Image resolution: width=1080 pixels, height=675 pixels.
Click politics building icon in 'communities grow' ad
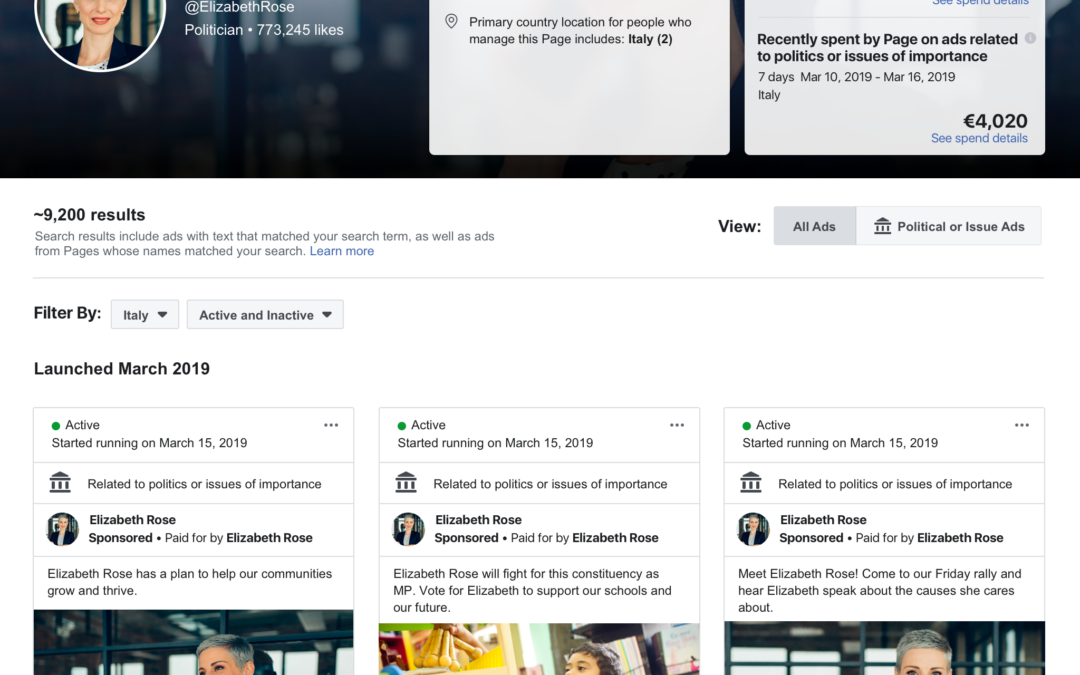click(x=60, y=482)
